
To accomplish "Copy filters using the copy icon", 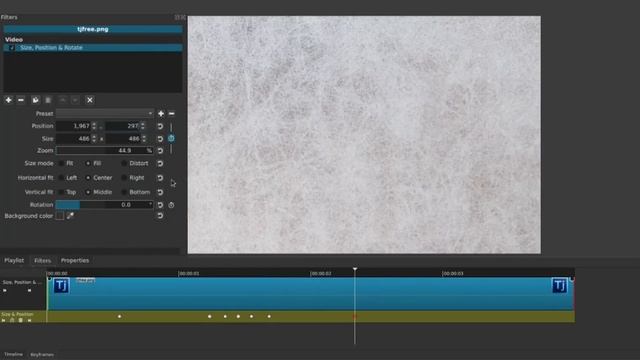I will 36,100.
